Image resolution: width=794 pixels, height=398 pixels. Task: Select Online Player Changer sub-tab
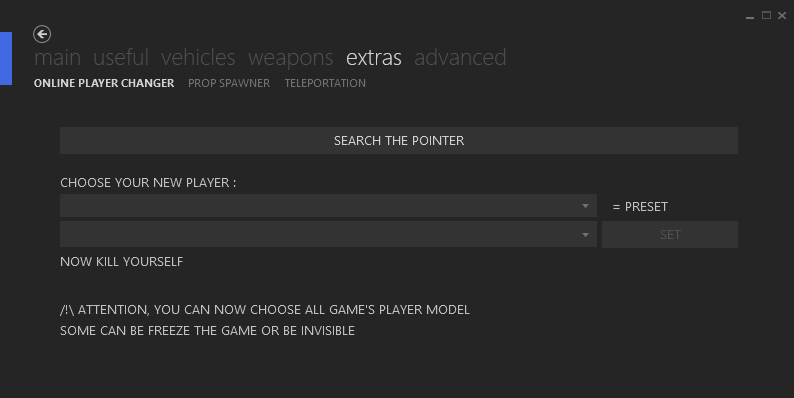(x=104, y=83)
